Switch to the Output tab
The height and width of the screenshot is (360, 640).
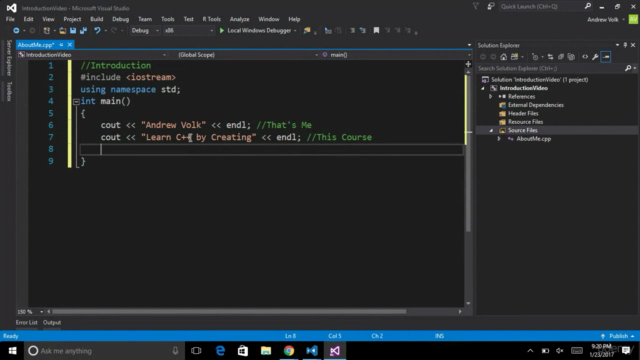coord(52,322)
